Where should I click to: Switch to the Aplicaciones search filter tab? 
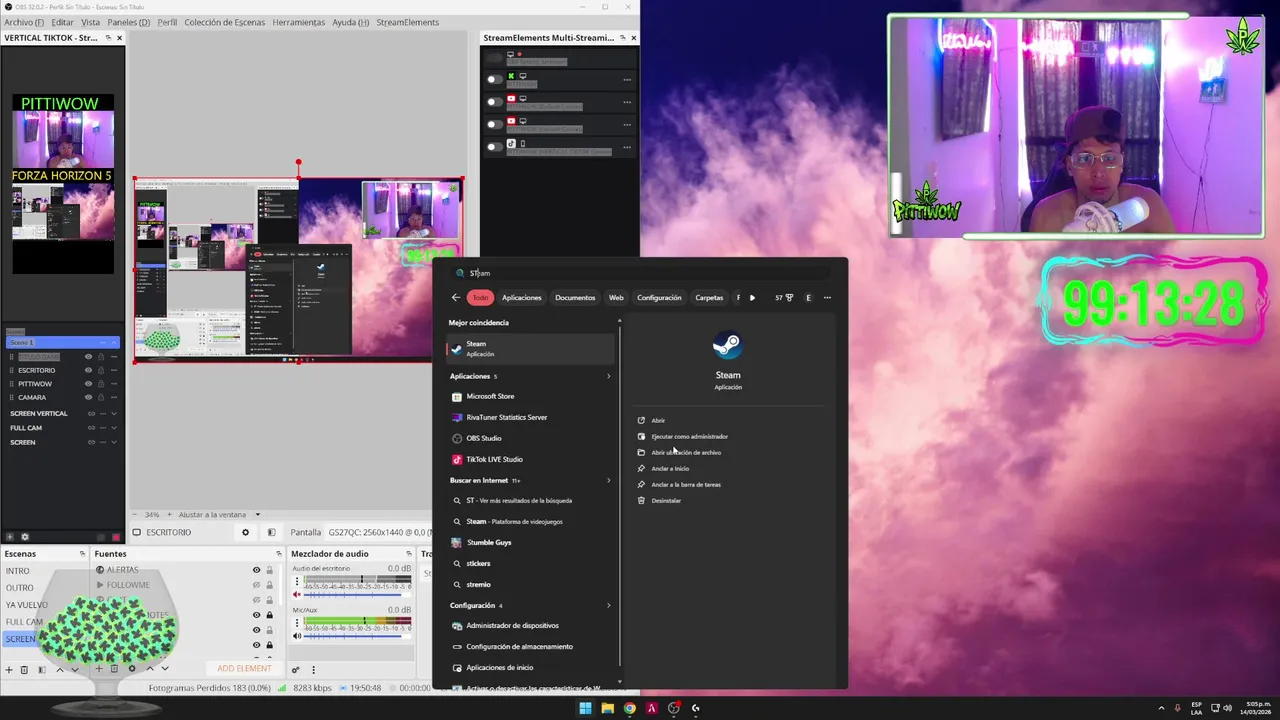pyautogui.click(x=521, y=297)
